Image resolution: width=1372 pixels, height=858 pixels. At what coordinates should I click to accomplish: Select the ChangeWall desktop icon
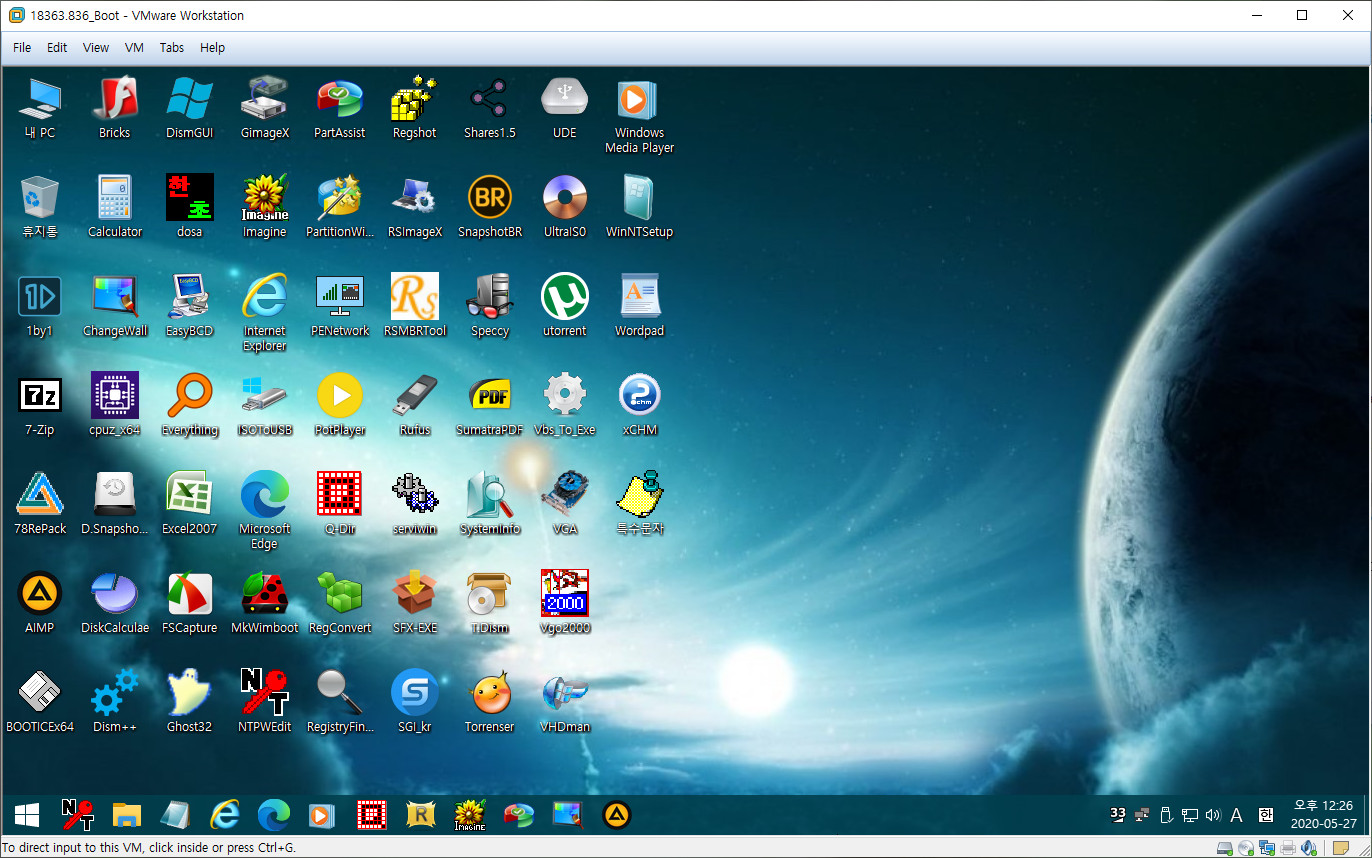point(115,306)
